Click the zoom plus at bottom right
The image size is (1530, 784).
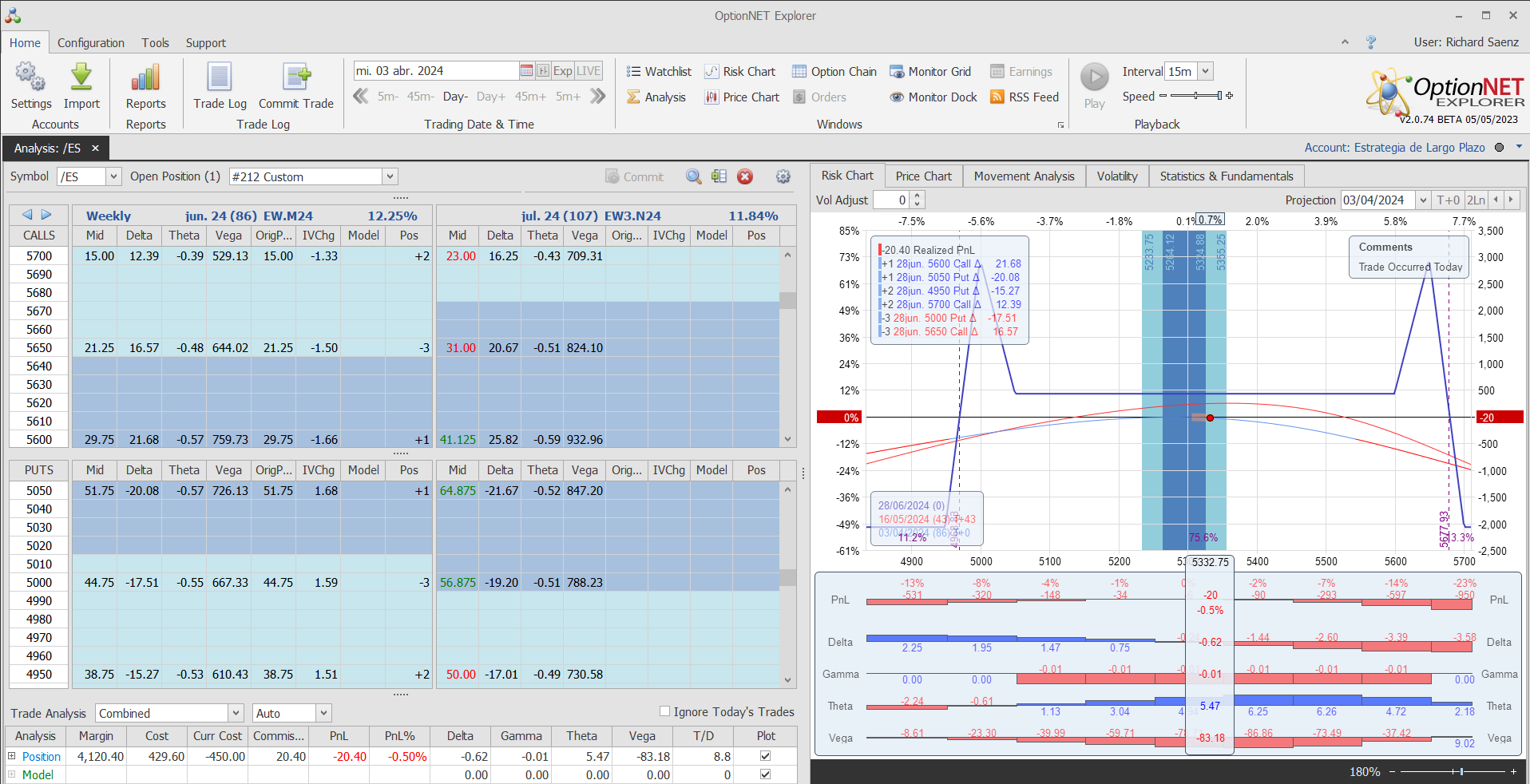click(1513, 771)
